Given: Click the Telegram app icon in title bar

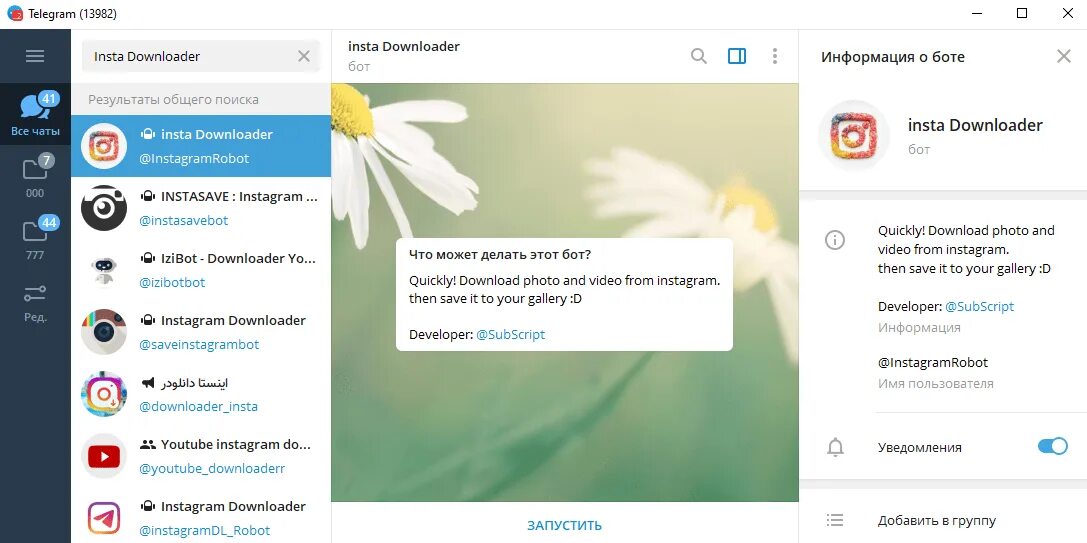Looking at the screenshot, I should click(15, 13).
